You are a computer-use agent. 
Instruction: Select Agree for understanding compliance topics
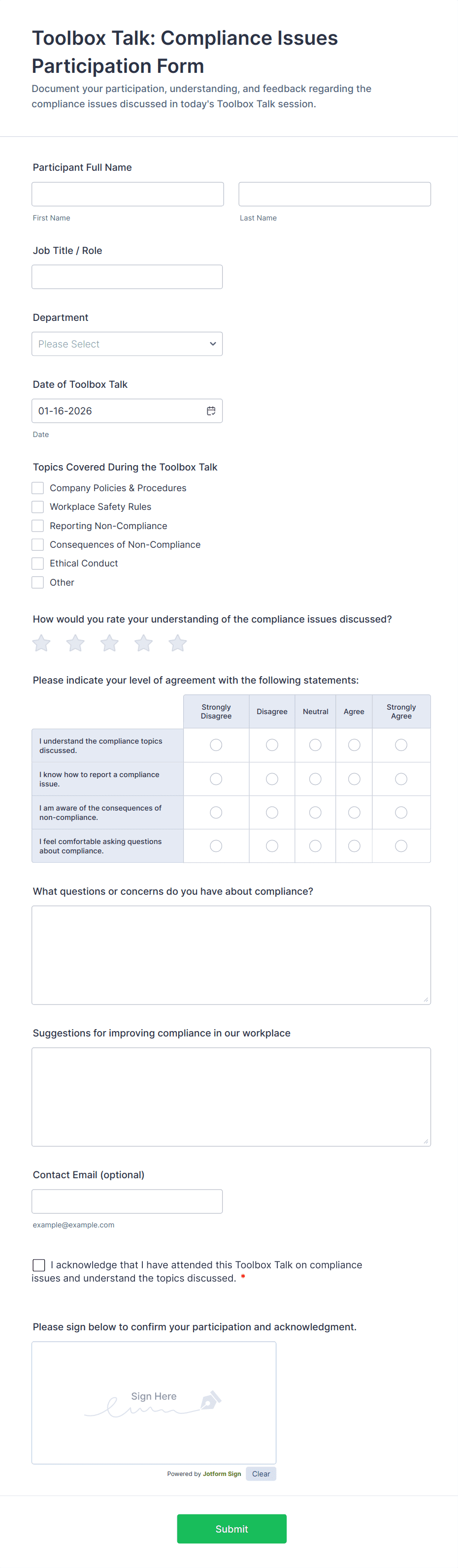tap(354, 745)
